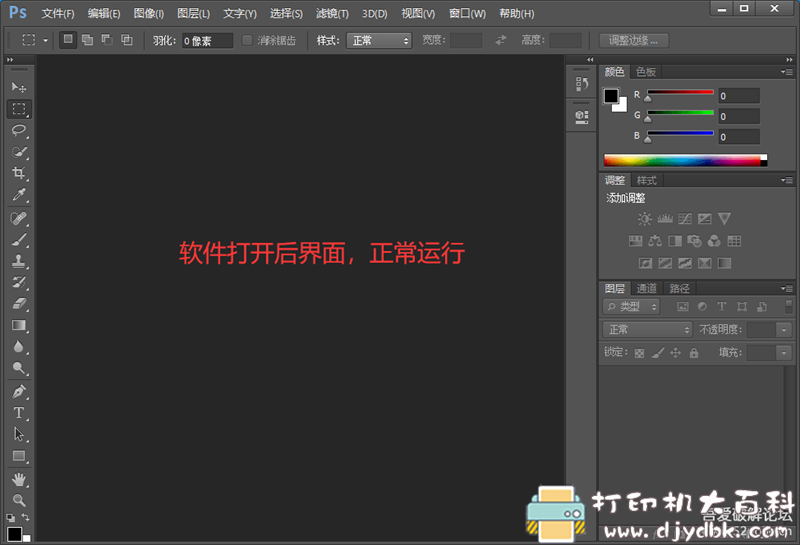Open the tool preset picker arrow
This screenshot has width=800, height=545.
click(x=45, y=40)
